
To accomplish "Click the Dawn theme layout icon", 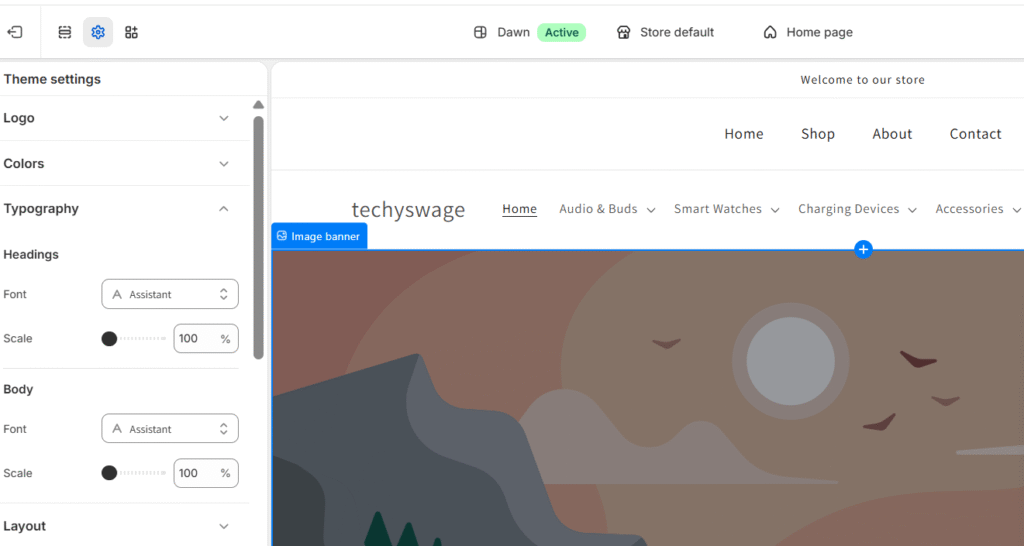I will (x=480, y=32).
